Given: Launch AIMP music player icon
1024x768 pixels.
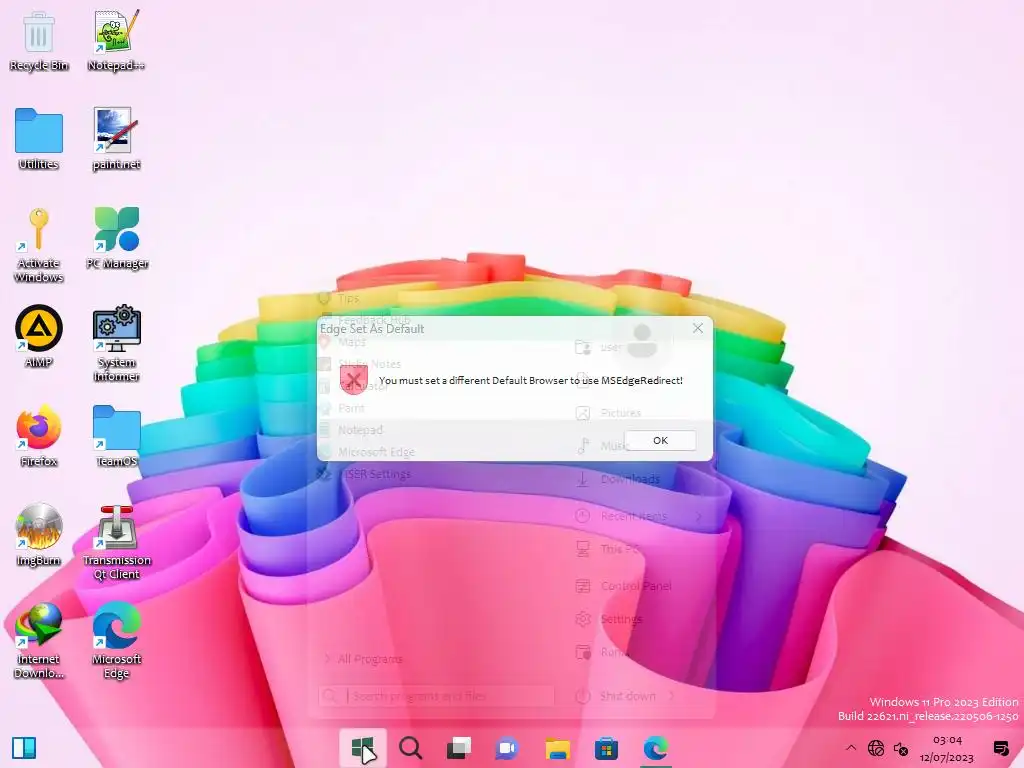Looking at the screenshot, I should pos(39,336).
